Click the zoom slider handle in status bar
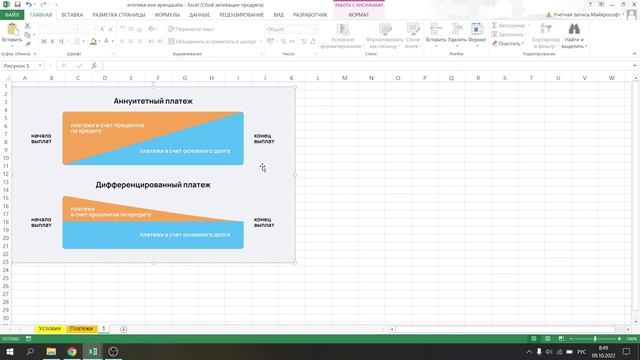 [595, 339]
